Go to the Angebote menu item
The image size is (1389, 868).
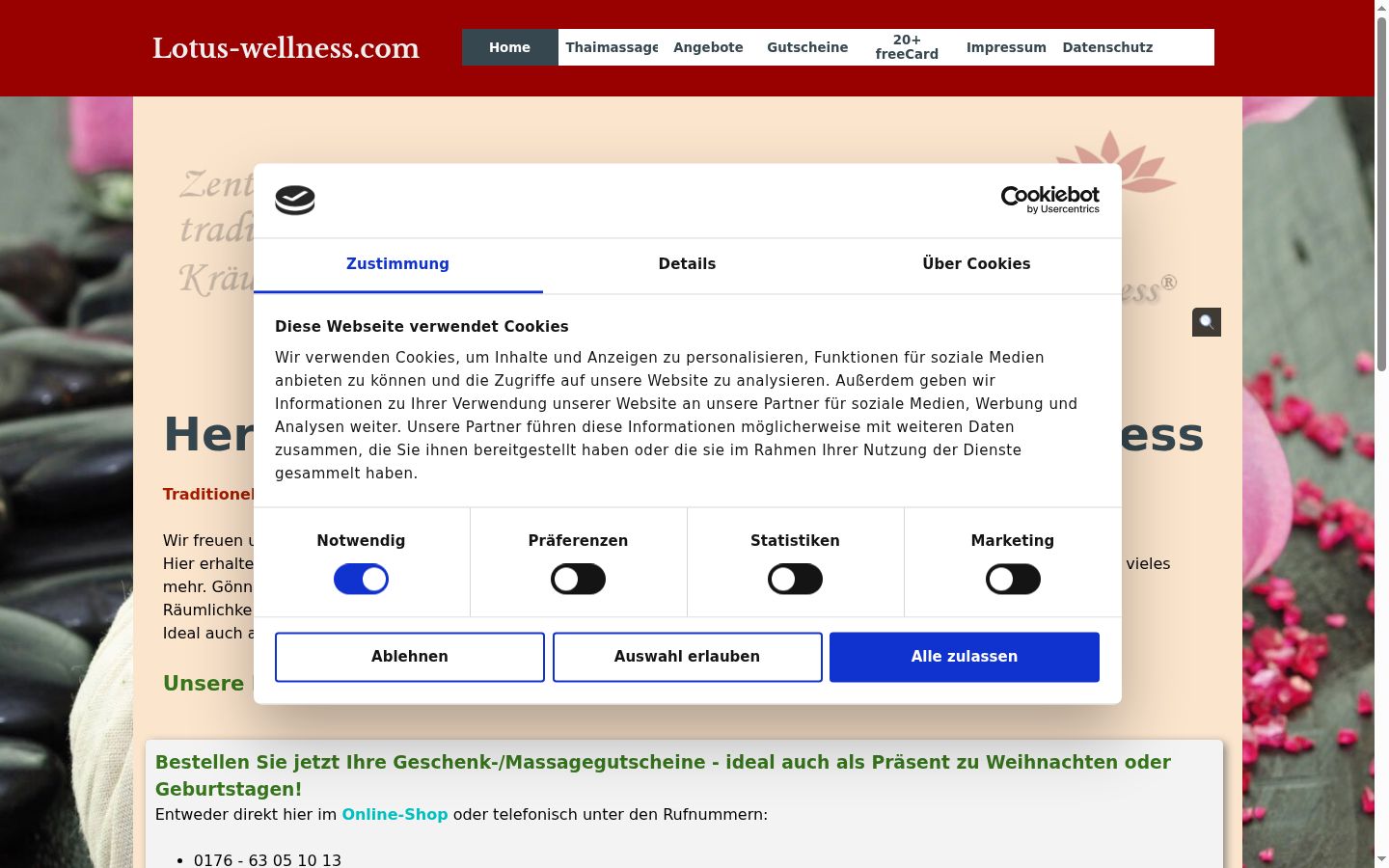pos(708,47)
